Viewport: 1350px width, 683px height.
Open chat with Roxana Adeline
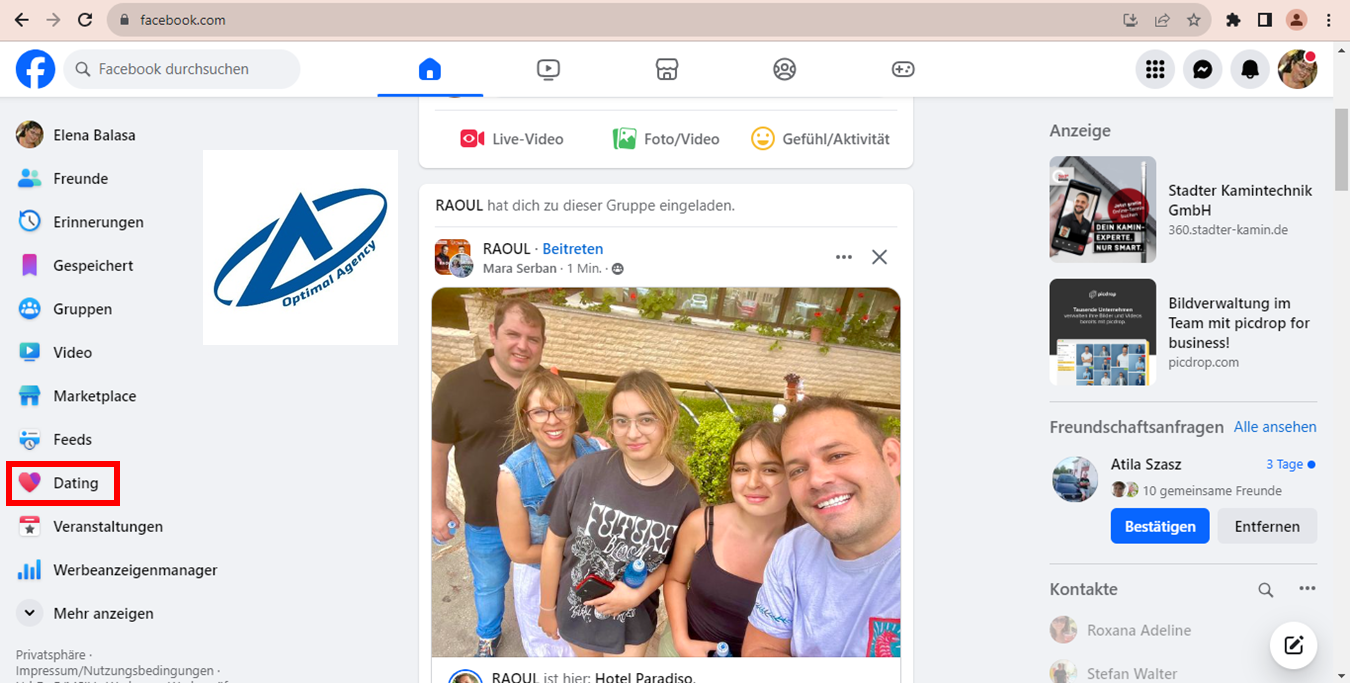[x=1120, y=630]
